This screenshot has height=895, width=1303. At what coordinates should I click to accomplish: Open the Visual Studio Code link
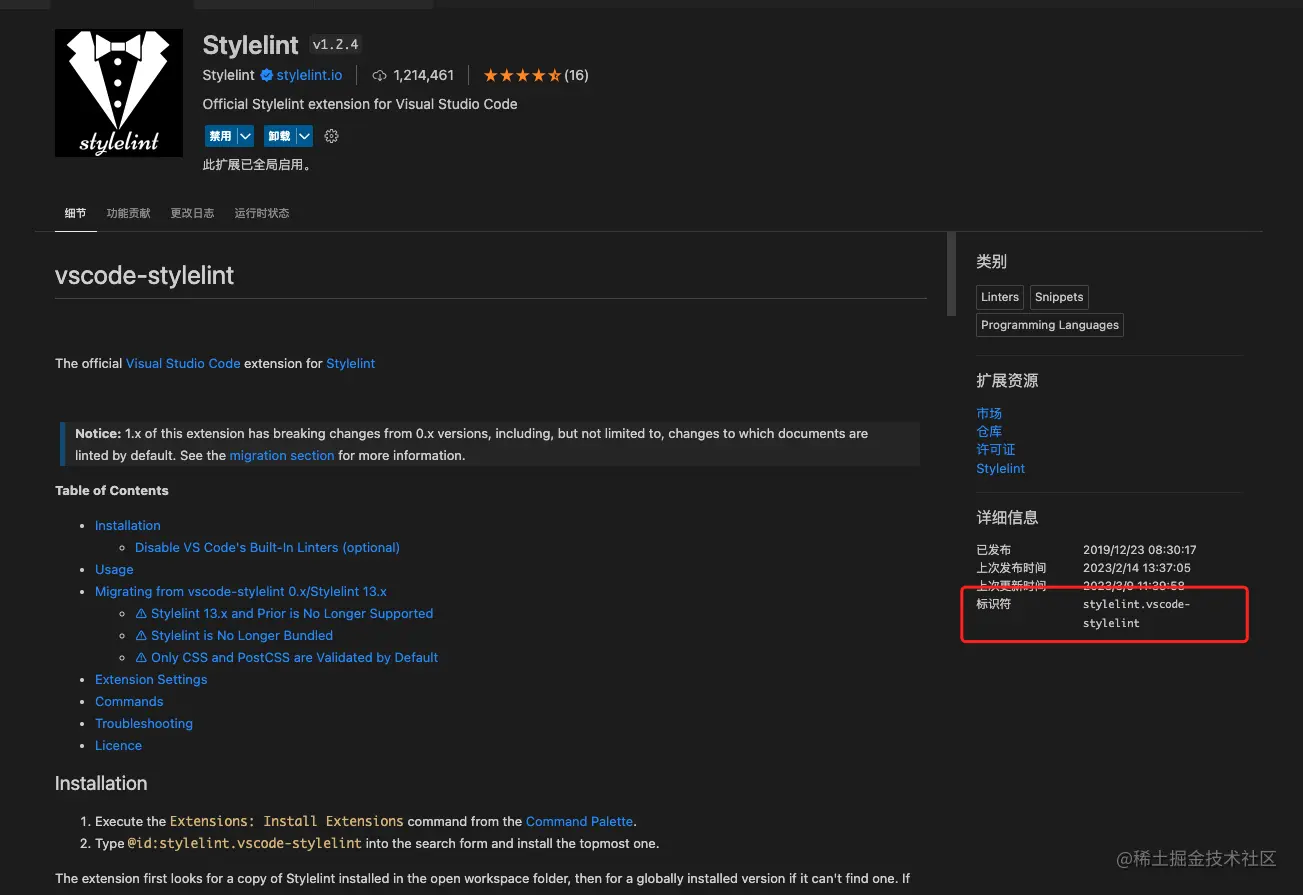point(183,363)
